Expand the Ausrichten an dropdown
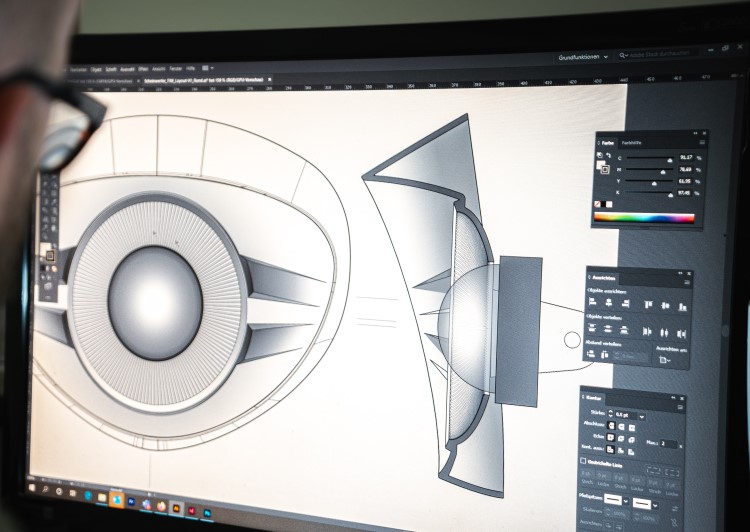This screenshot has width=750, height=532. [666, 362]
